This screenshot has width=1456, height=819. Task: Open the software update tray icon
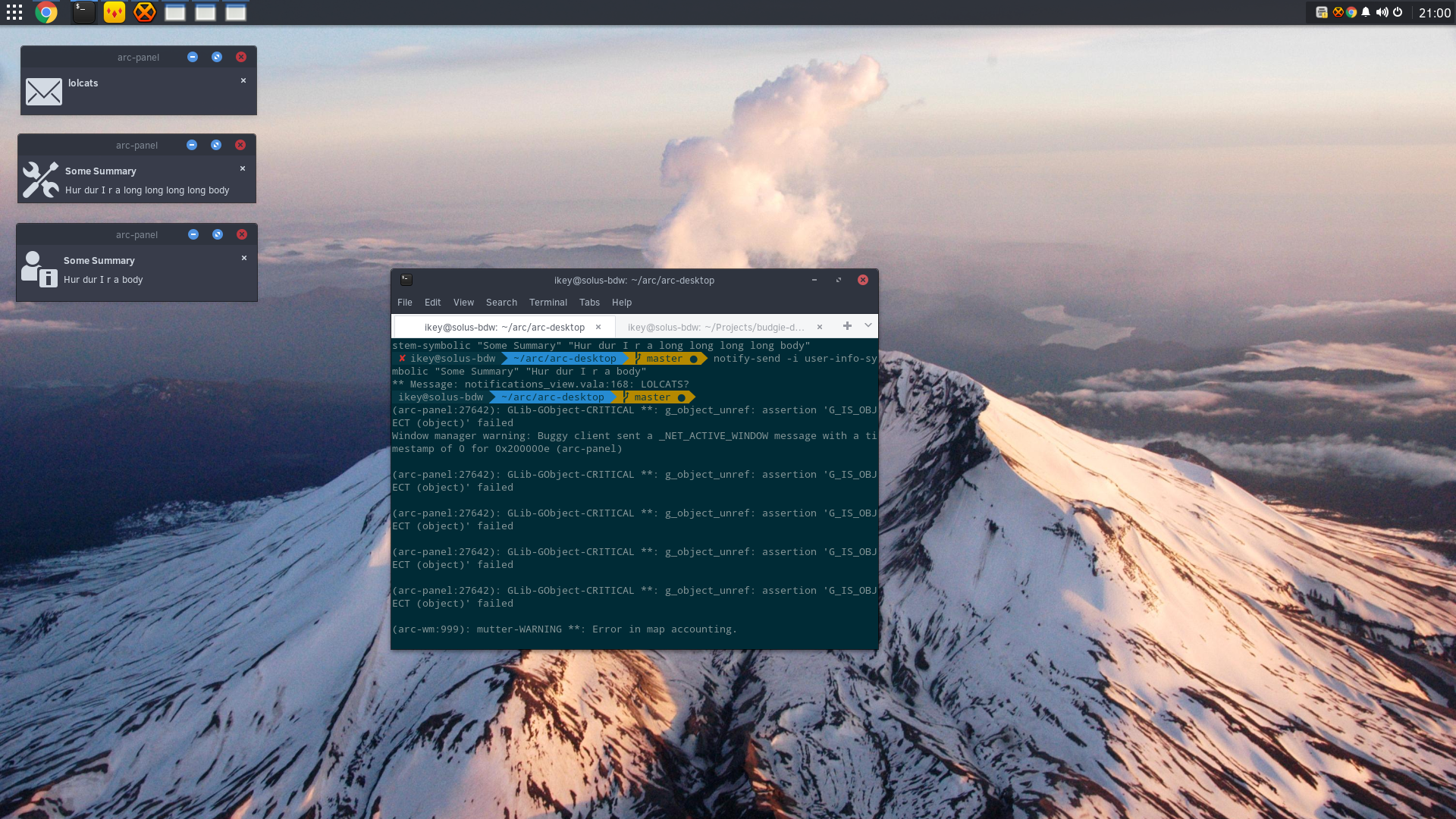point(1322,12)
